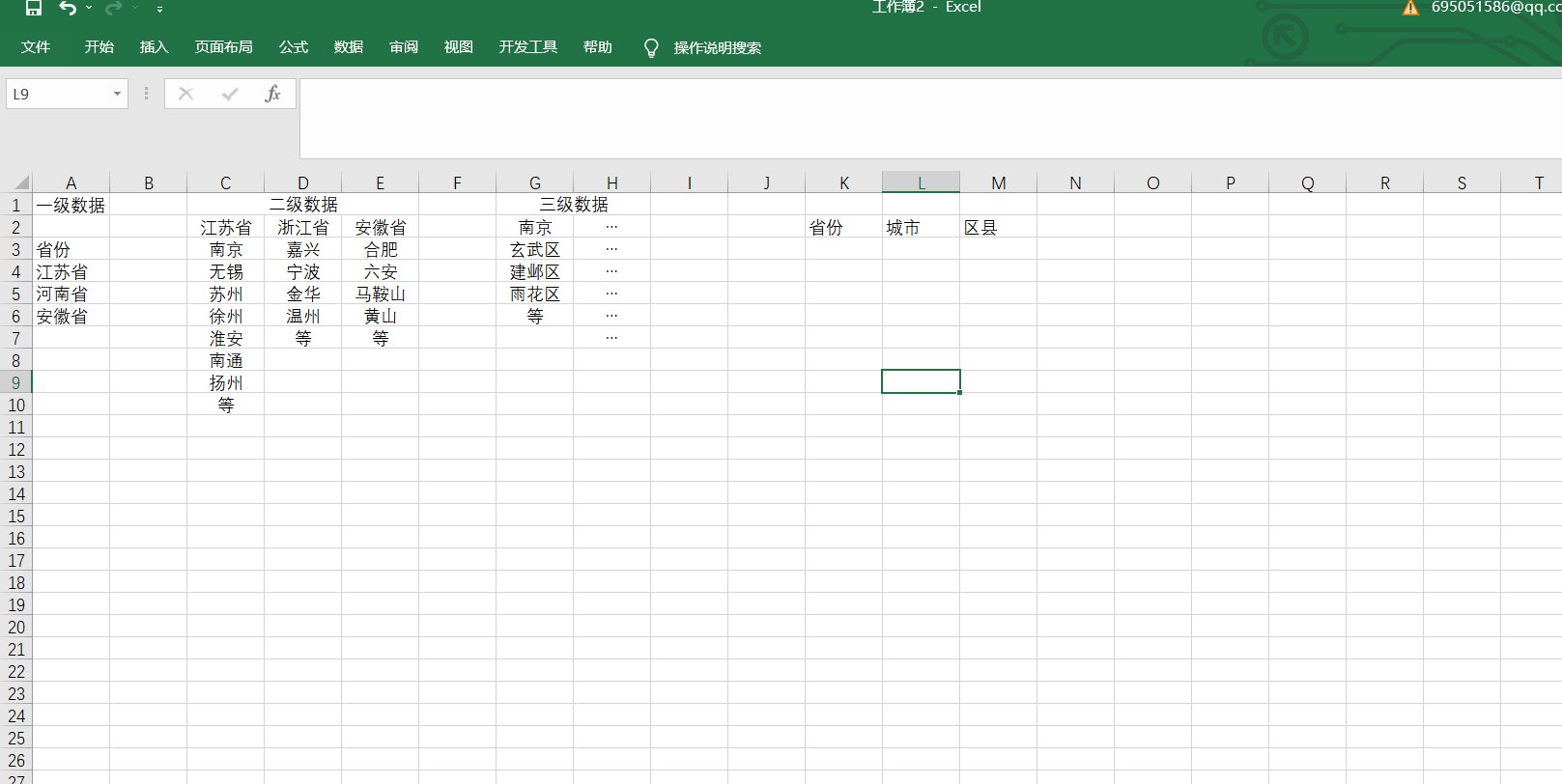Click the lightbulb icon beside 操作说明搜索
This screenshot has height=784, width=1562.
click(x=651, y=47)
